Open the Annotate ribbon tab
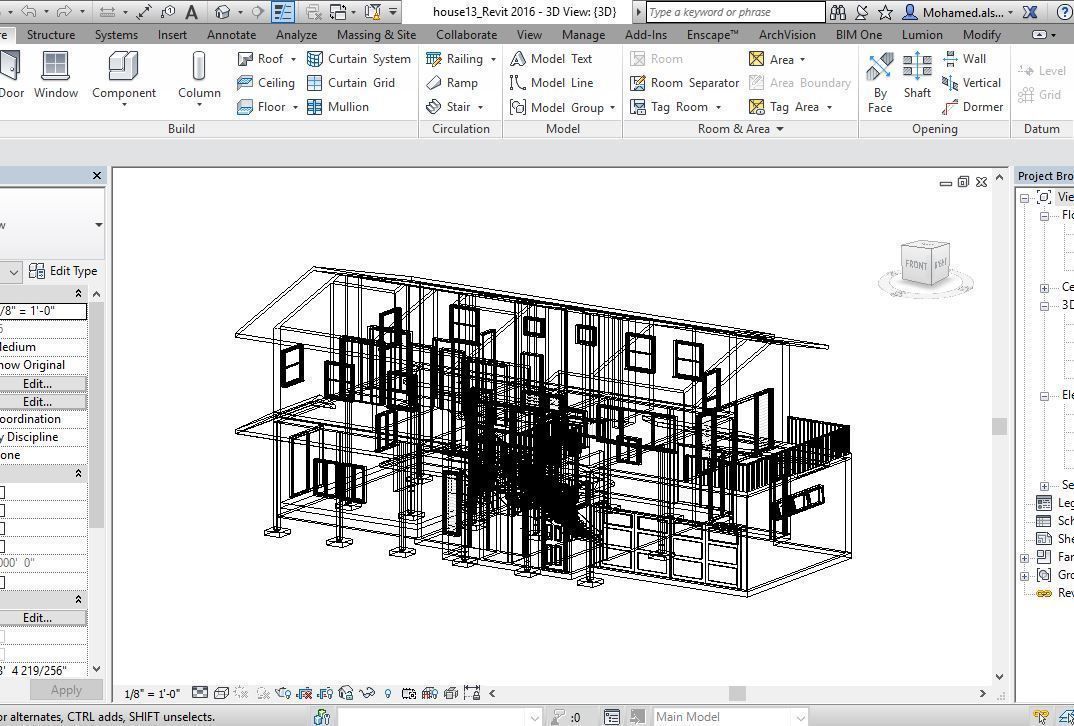 pos(232,34)
